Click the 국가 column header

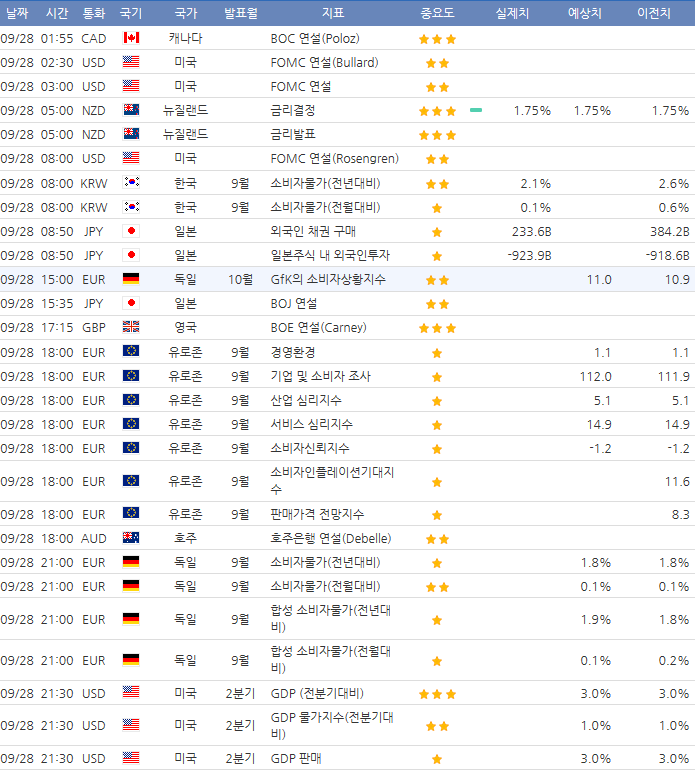(x=186, y=13)
